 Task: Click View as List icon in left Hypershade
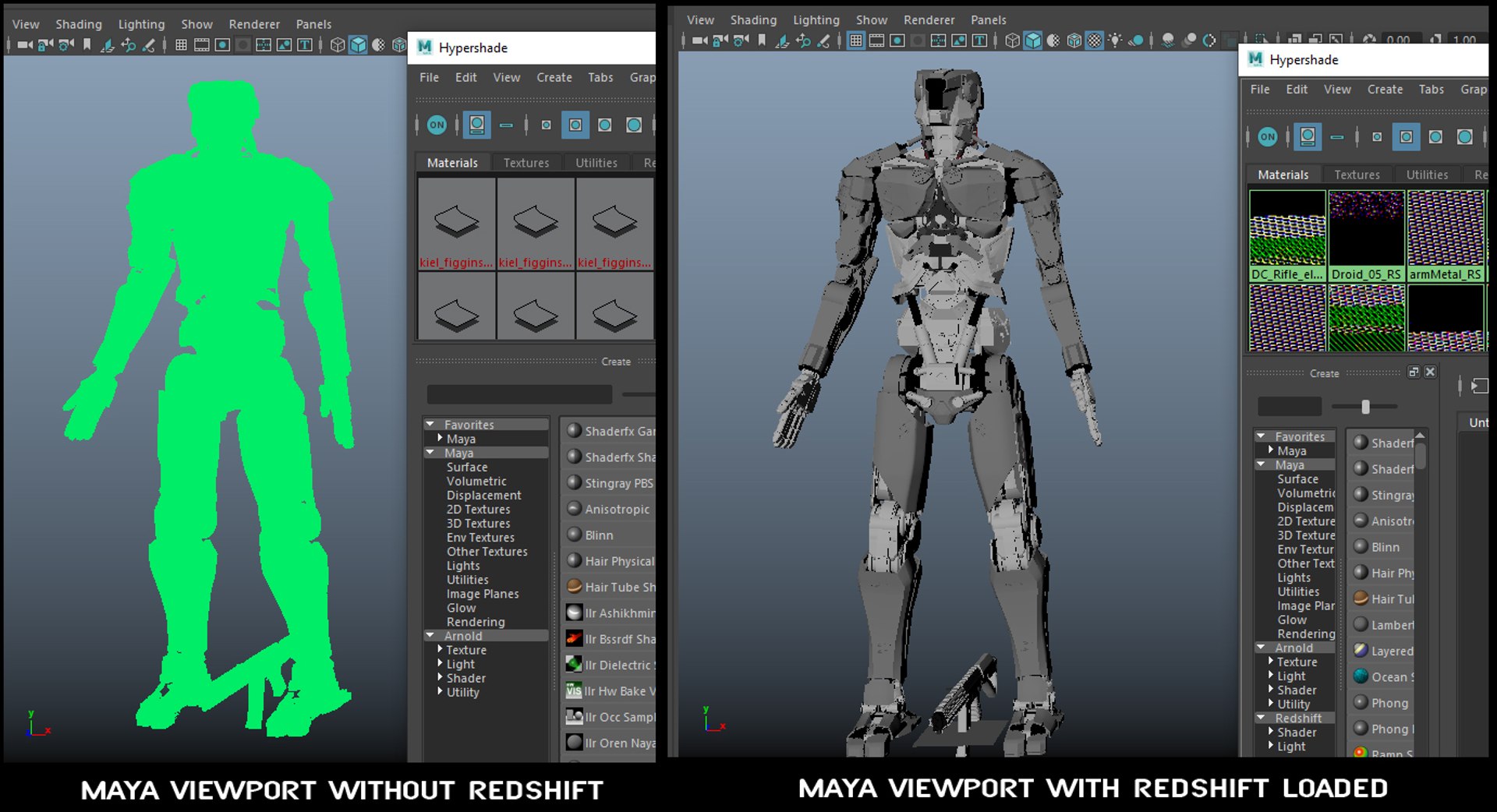pyautogui.click(x=507, y=125)
